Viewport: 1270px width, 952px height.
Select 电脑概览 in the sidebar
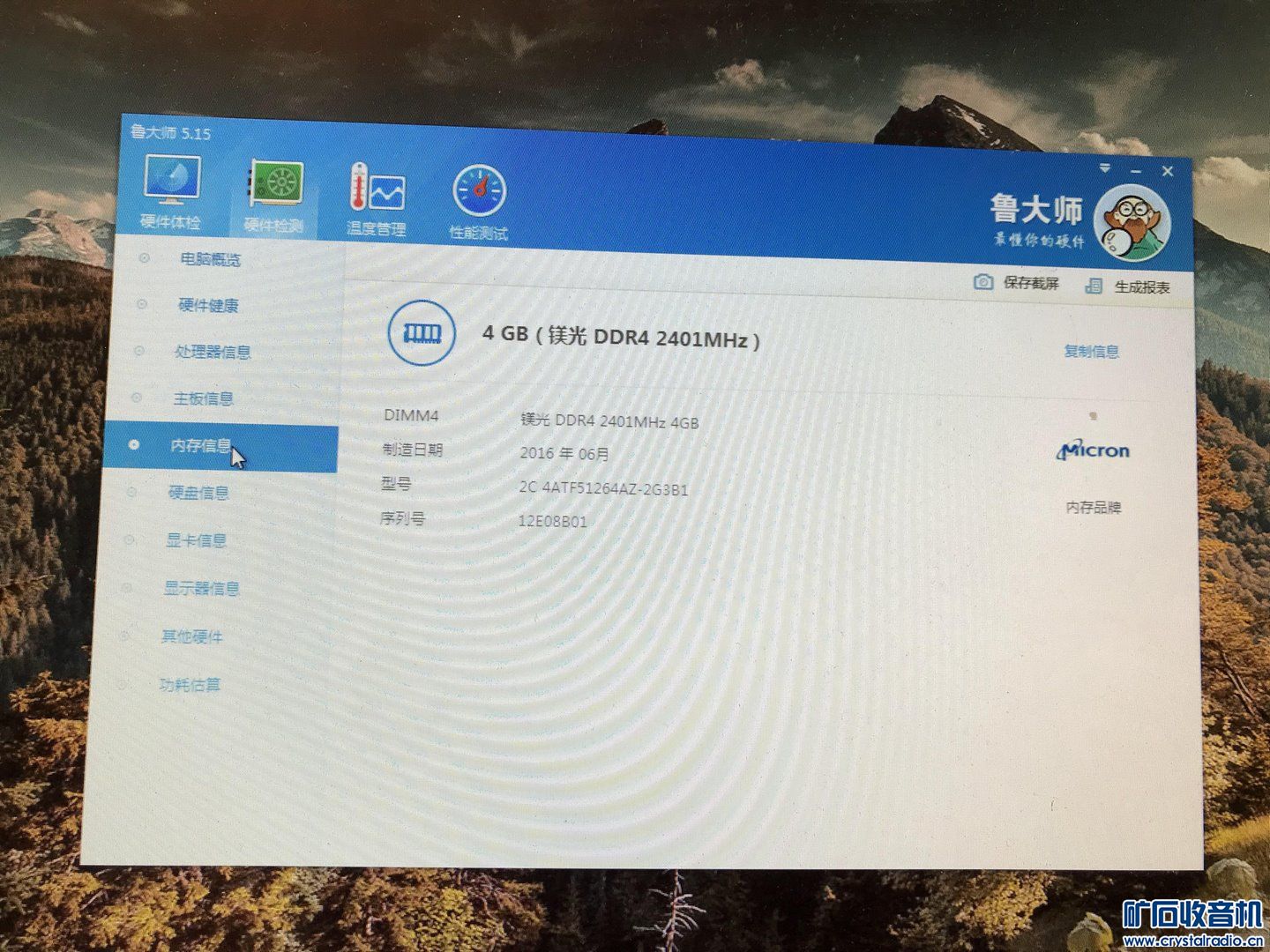coord(210,259)
